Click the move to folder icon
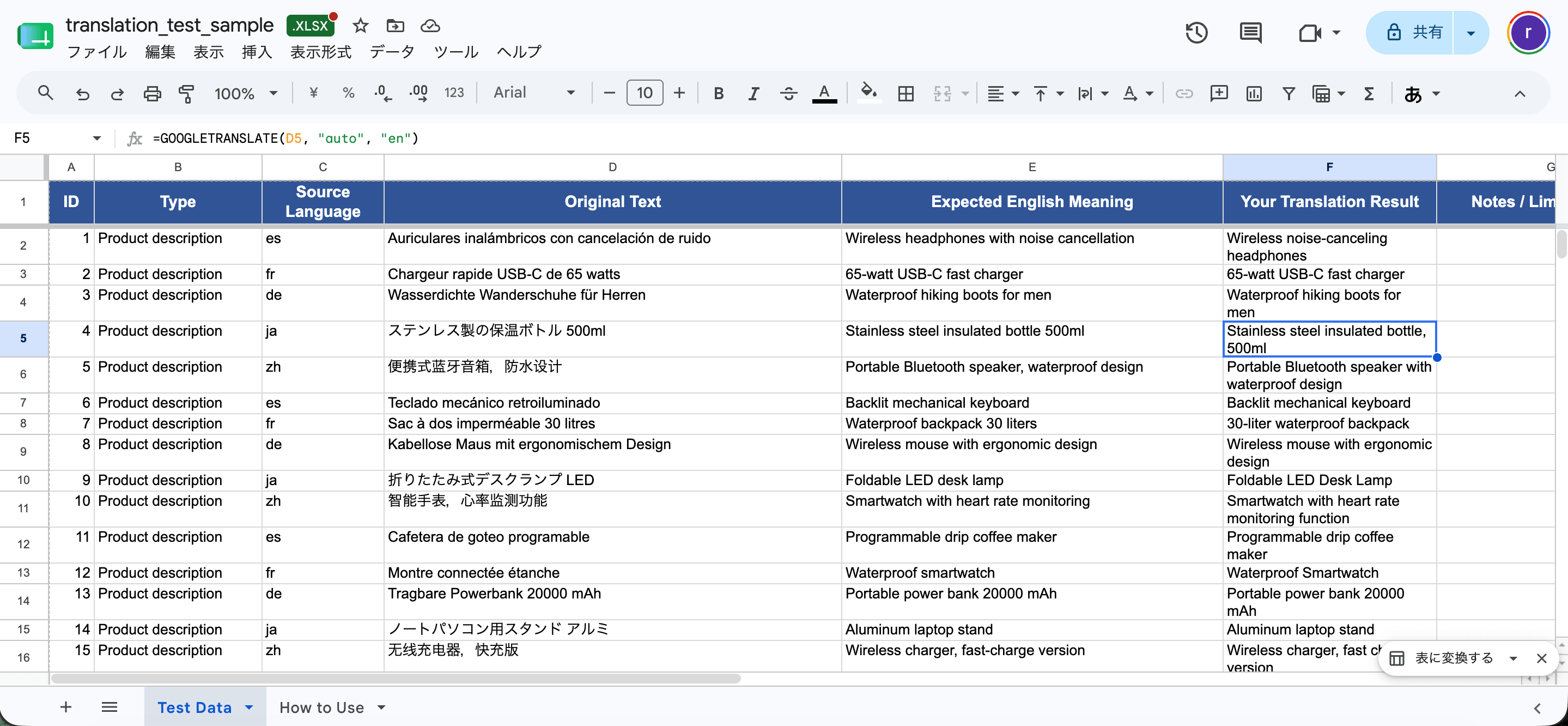The image size is (1568, 726). (x=395, y=26)
